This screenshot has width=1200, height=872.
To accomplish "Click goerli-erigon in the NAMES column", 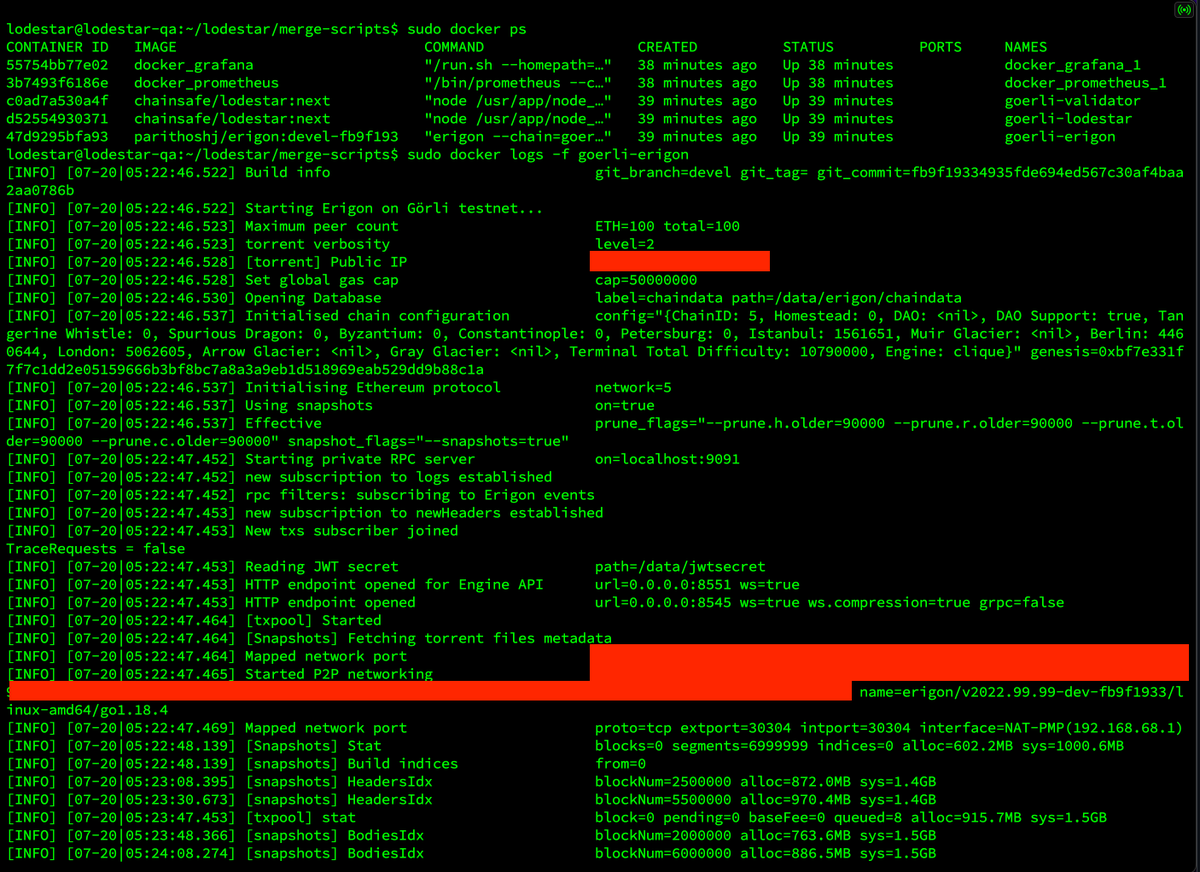I will point(1060,137).
